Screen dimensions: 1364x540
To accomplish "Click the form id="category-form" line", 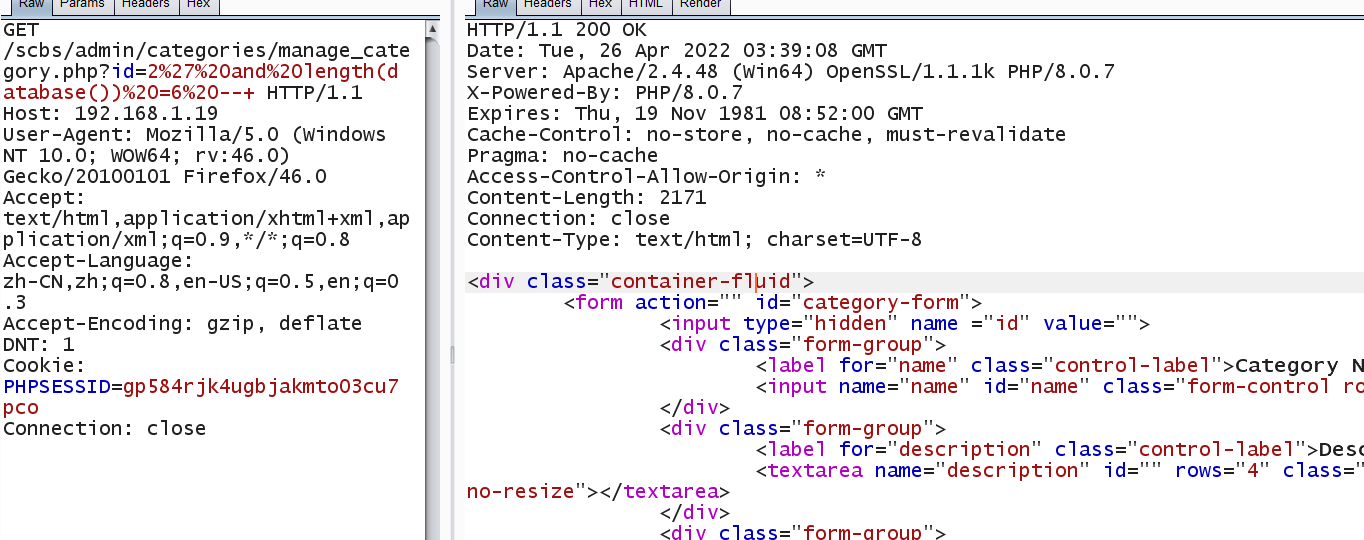I will click(772, 302).
